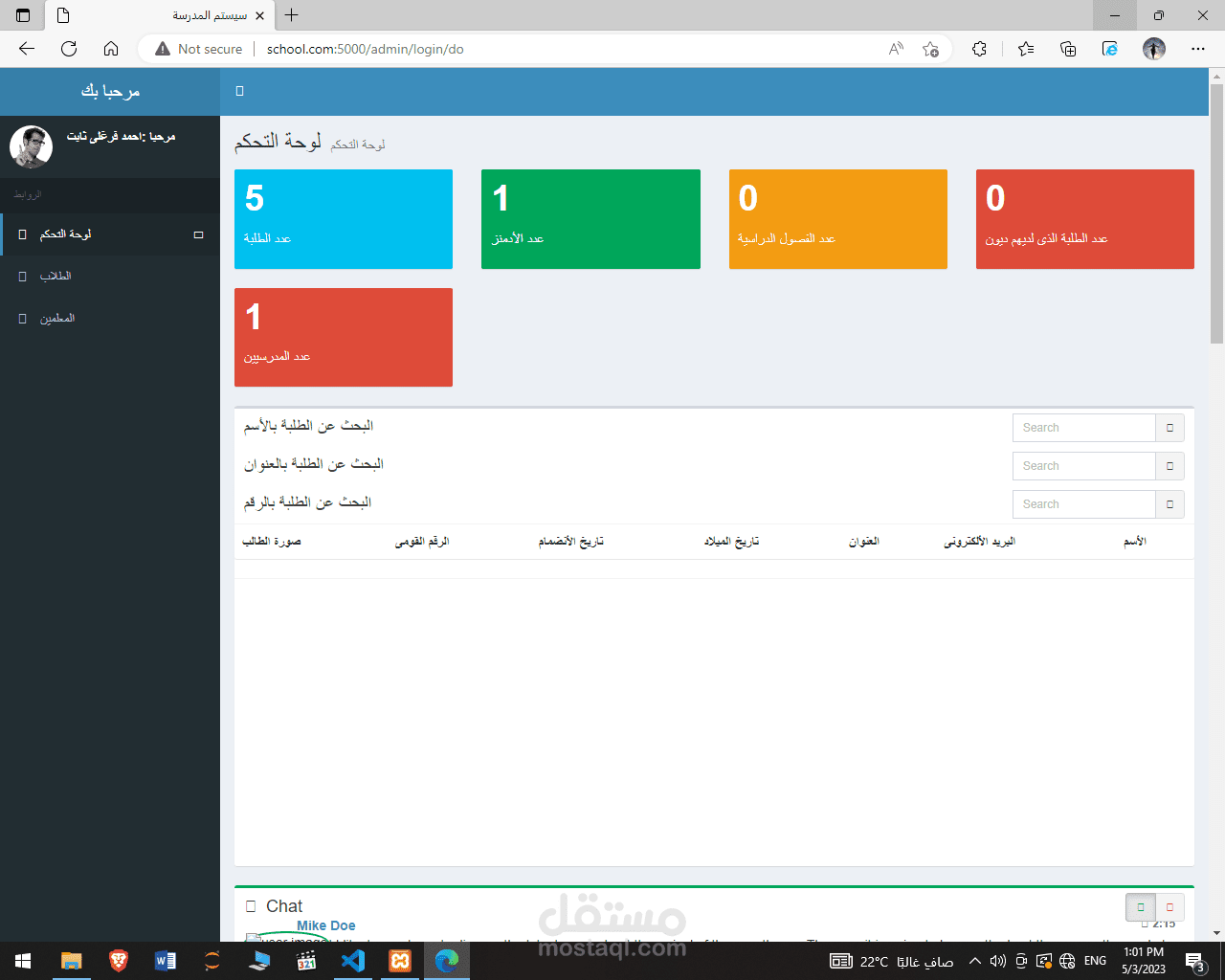Screen dimensions: 1225x980
Task: Open the 22°C weather widget on taskbar
Action: click(x=891, y=961)
